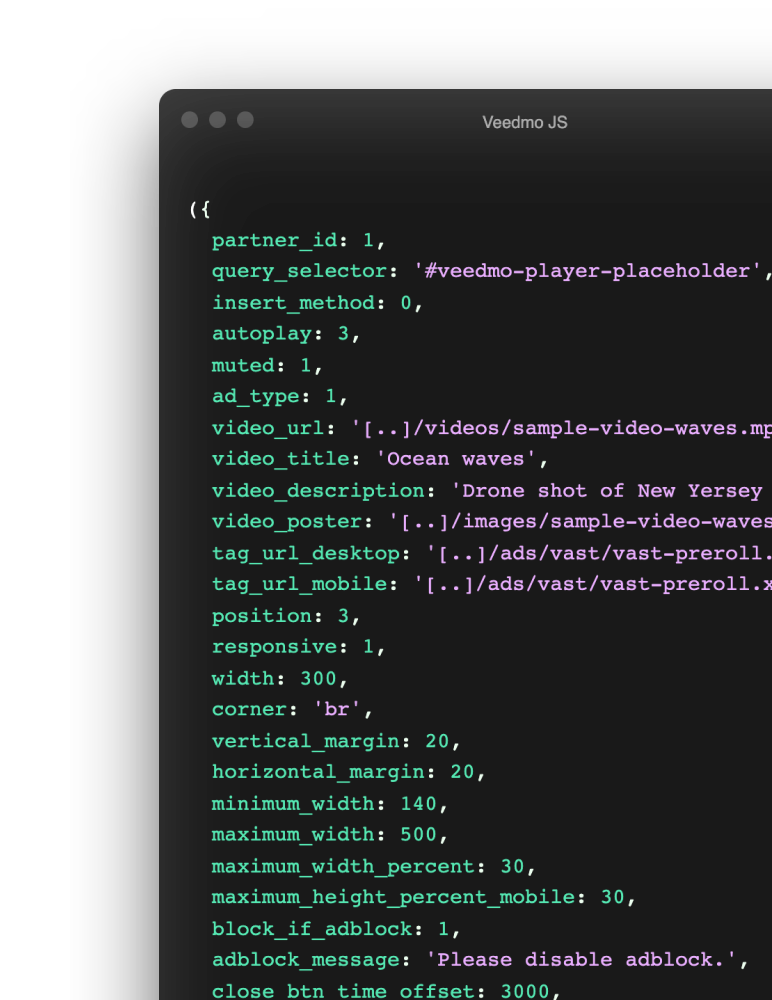Click the 'maximum_width' property name
Image resolution: width=772 pixels, height=1000 pixels.
pyautogui.click(x=293, y=835)
